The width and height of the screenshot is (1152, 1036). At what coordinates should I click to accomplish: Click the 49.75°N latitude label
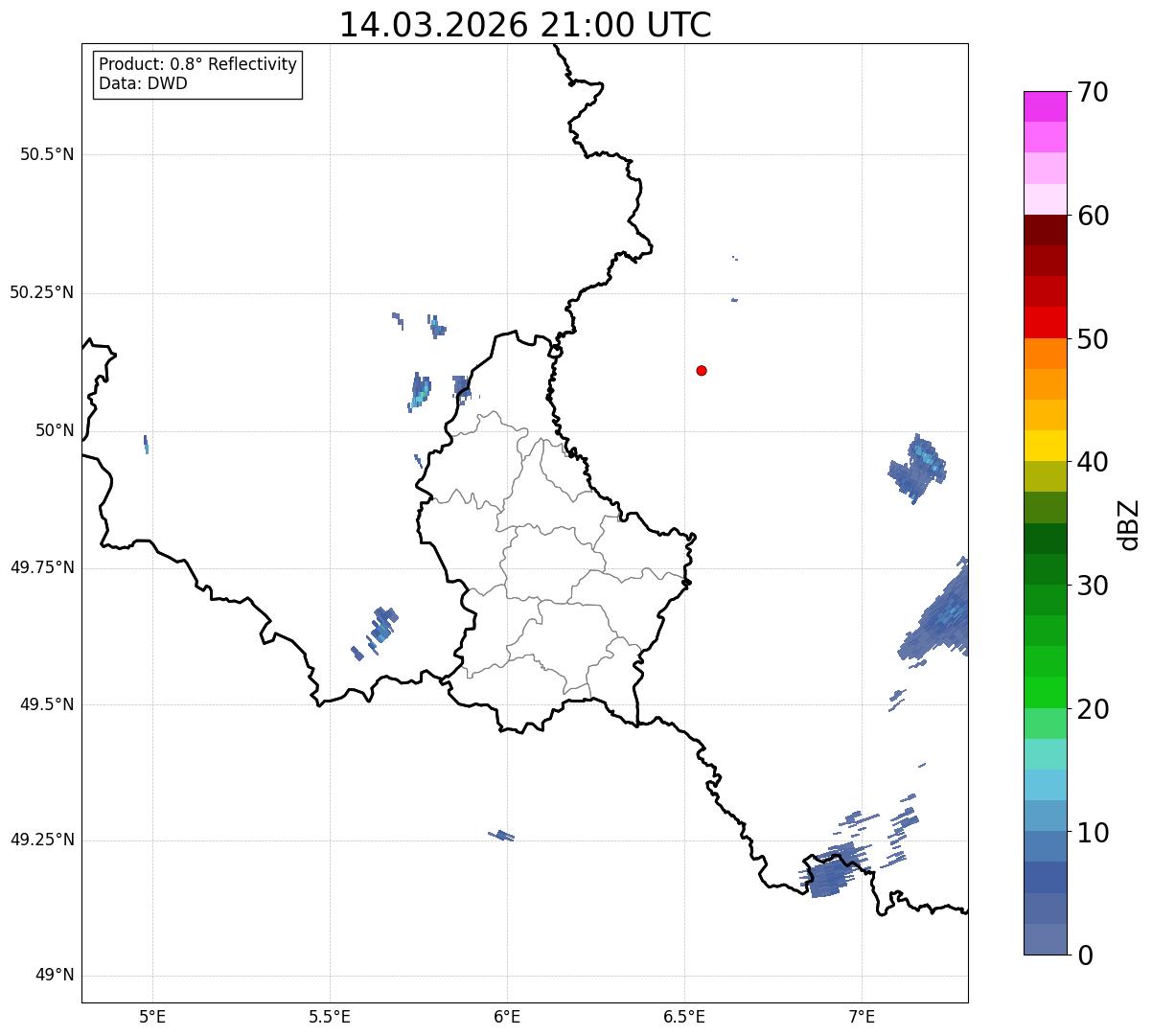tap(42, 567)
